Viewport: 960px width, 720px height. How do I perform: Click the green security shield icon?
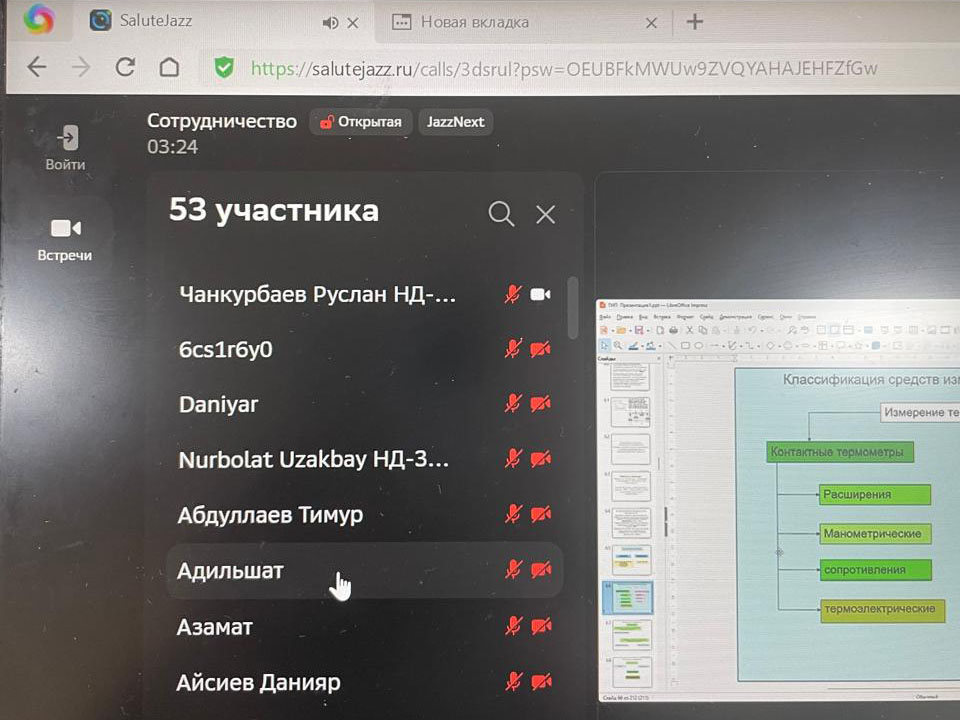pos(224,67)
